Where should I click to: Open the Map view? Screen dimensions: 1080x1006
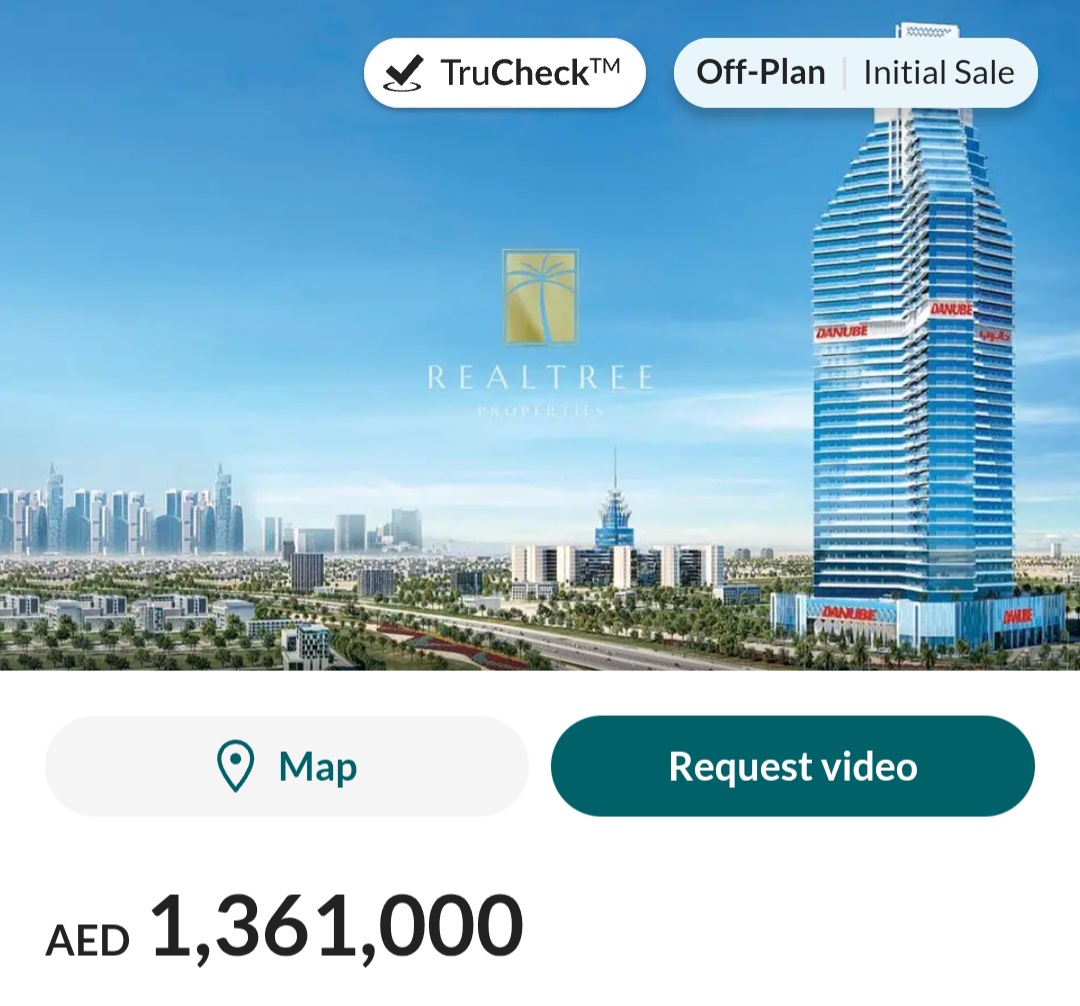tap(287, 766)
